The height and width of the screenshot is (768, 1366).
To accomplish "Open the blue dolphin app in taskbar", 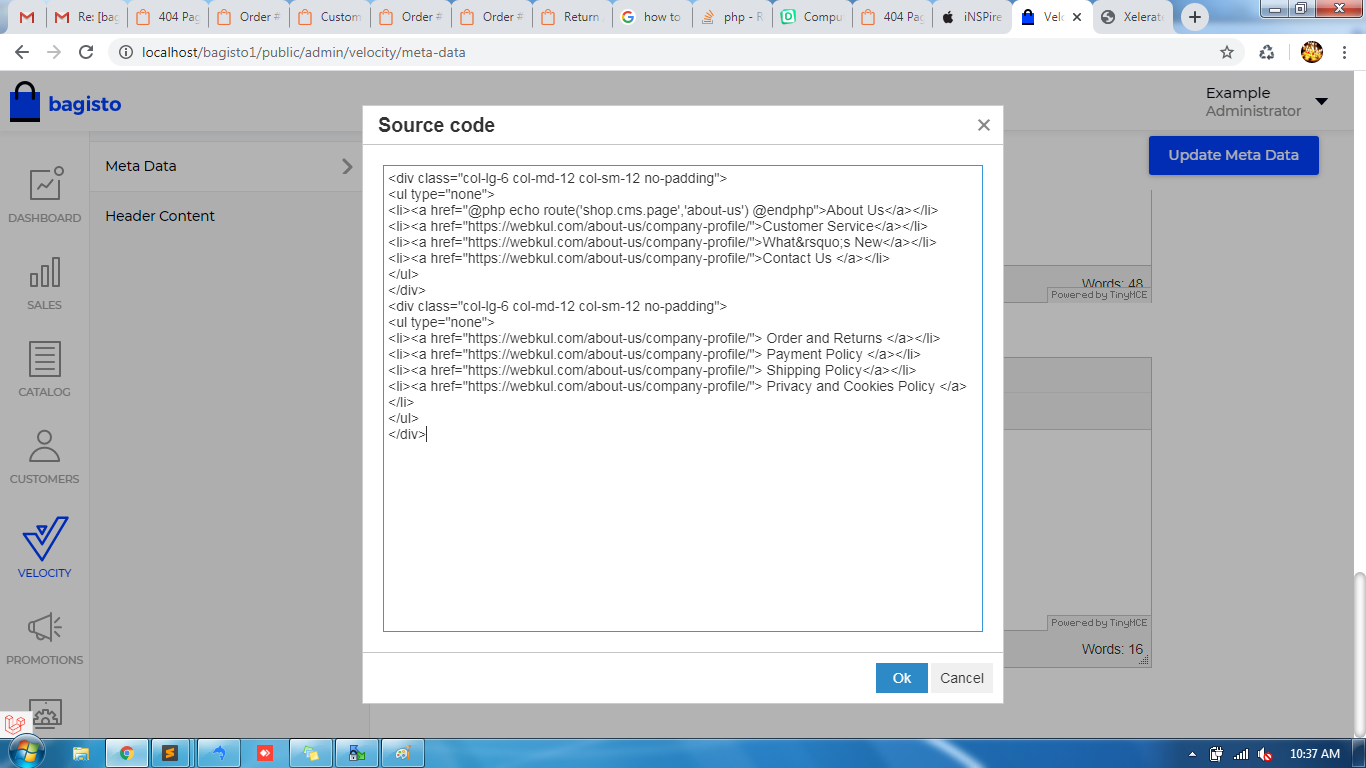I will [219, 753].
